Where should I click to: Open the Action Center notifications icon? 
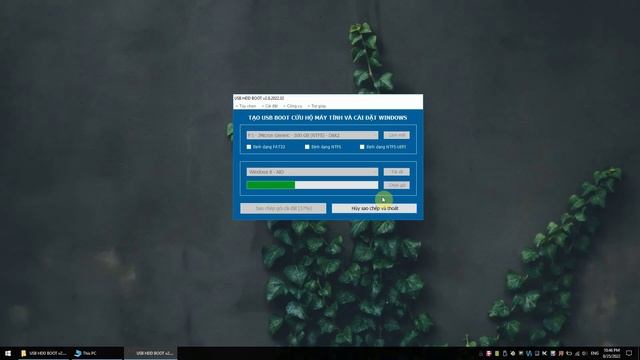629,353
